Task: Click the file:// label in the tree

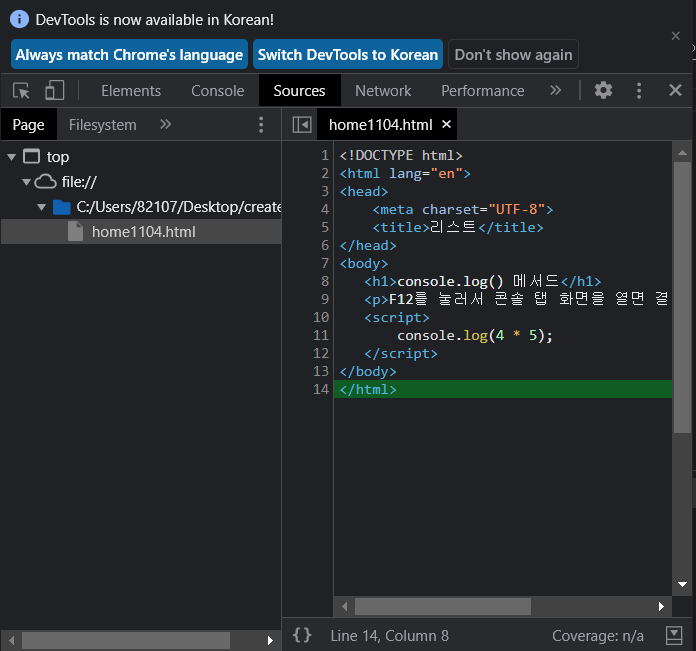Action: (79, 181)
